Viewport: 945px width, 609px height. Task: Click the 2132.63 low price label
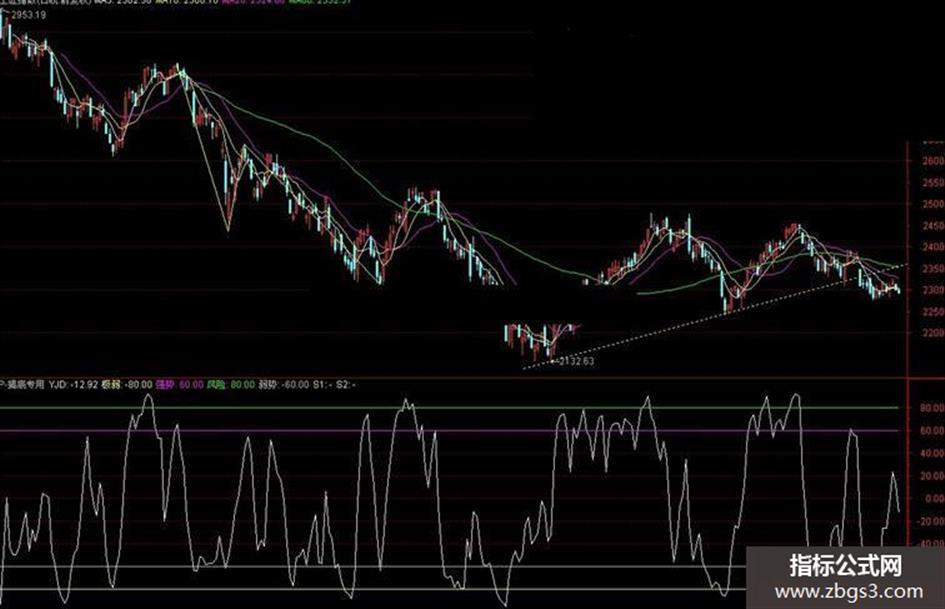coord(577,361)
